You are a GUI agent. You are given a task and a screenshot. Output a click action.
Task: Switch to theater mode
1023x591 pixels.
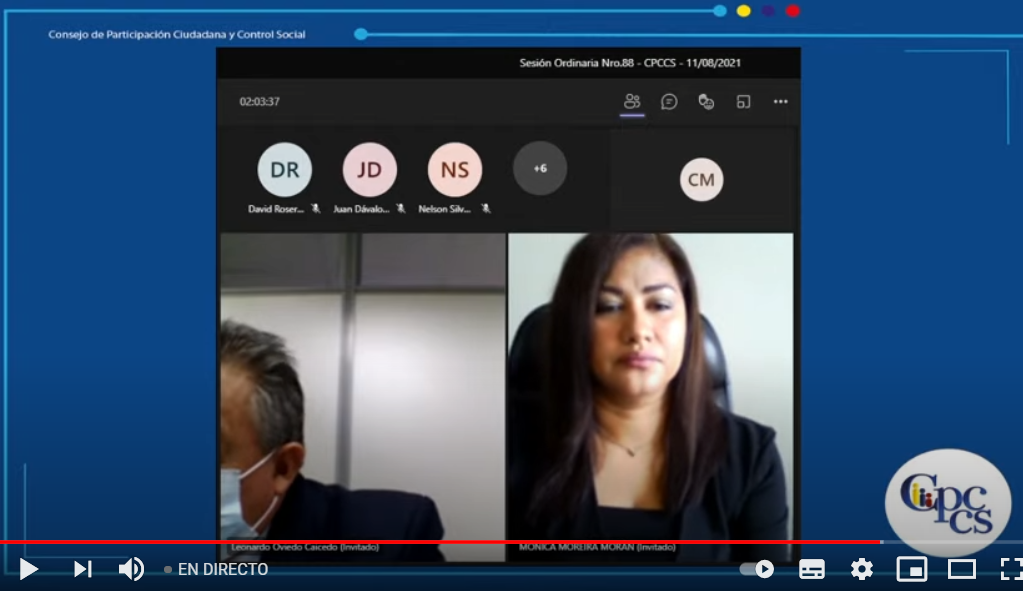pos(962,569)
